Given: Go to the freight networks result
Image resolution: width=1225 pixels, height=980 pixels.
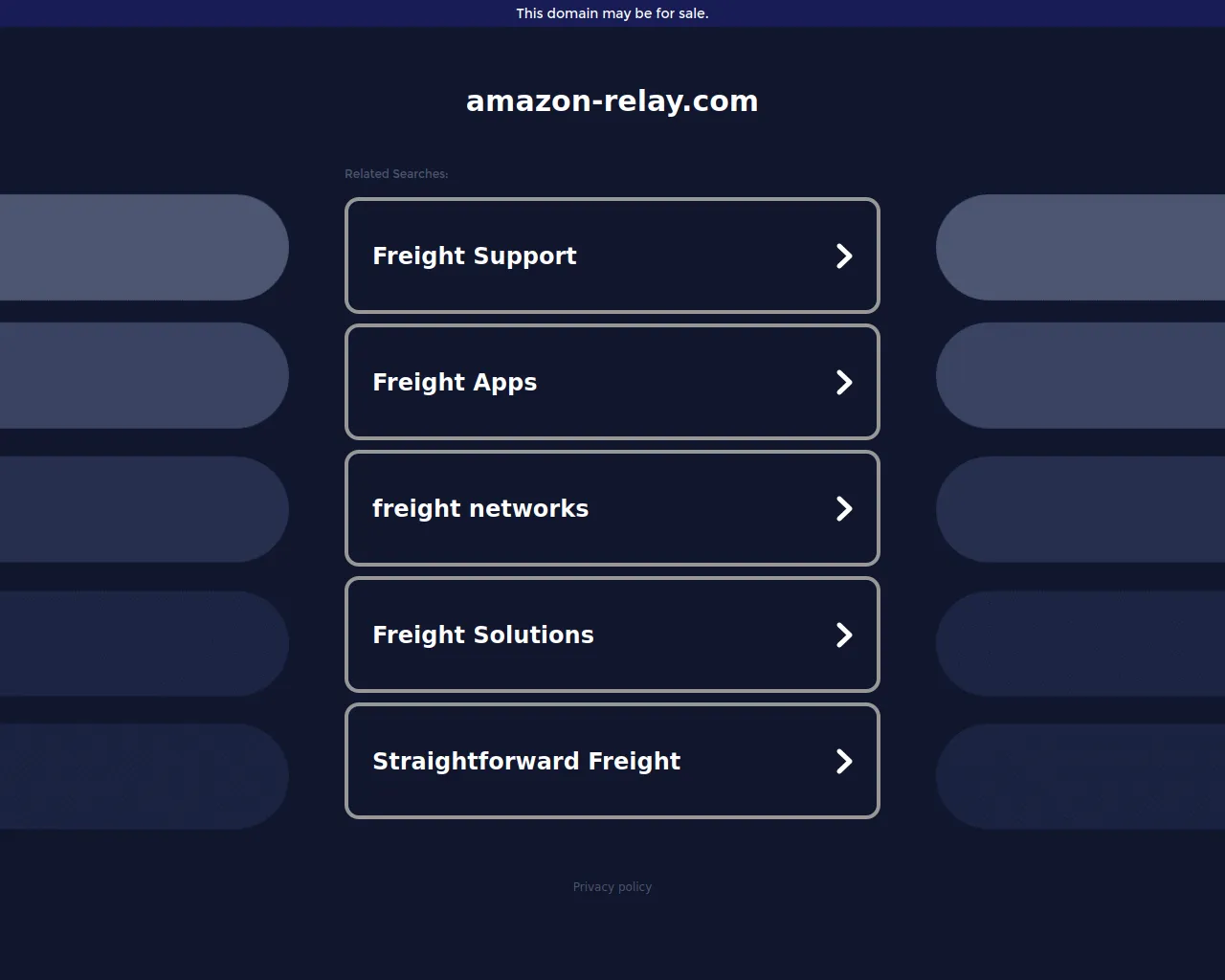Looking at the screenshot, I should click(x=480, y=508).
